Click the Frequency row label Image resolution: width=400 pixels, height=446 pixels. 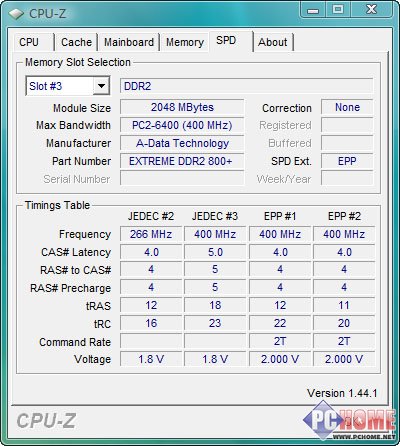85,234
